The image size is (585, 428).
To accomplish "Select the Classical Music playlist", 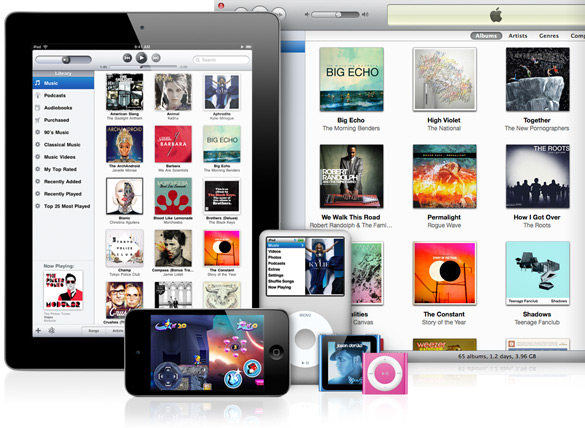I will coord(63,145).
